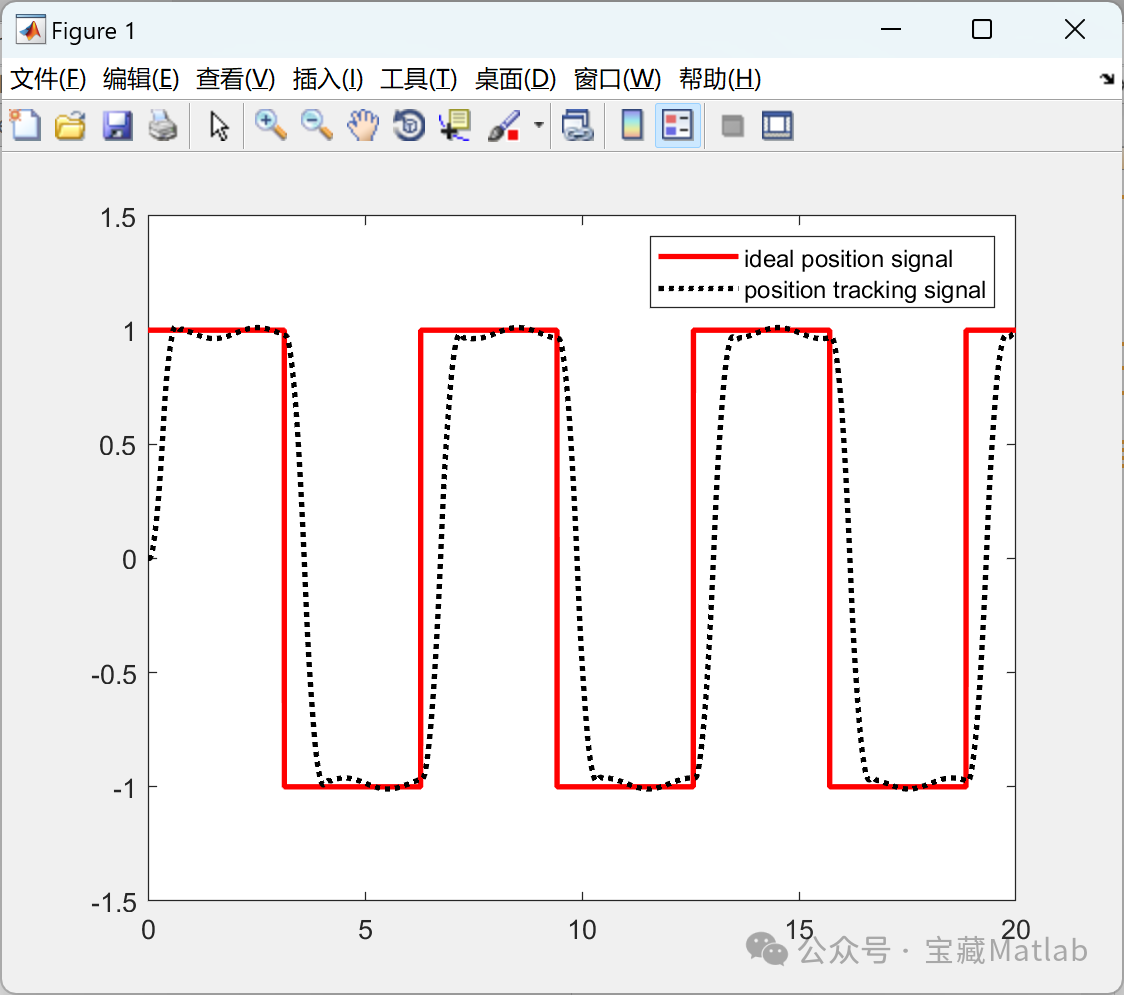Select the Edit Plot arrow tool
The height and width of the screenshot is (995, 1124).
pos(219,125)
